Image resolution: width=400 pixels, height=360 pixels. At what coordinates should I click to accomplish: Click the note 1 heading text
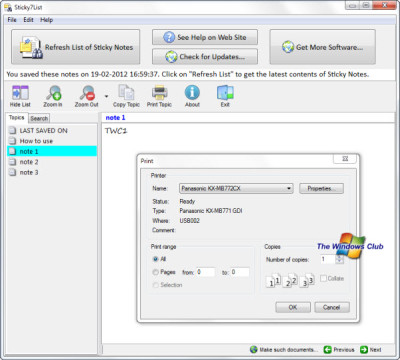pos(115,118)
